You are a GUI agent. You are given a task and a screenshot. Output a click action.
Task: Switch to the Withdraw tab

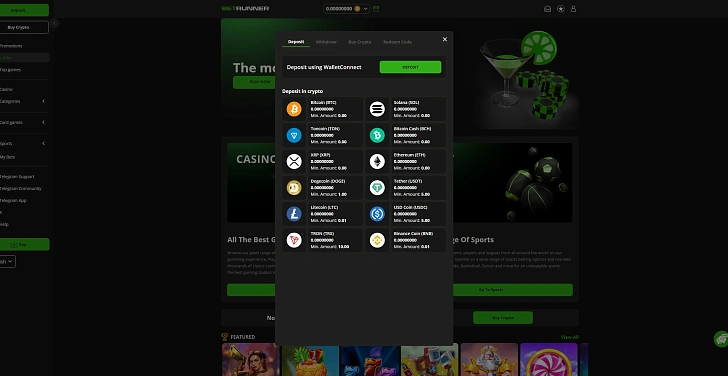[x=326, y=42]
